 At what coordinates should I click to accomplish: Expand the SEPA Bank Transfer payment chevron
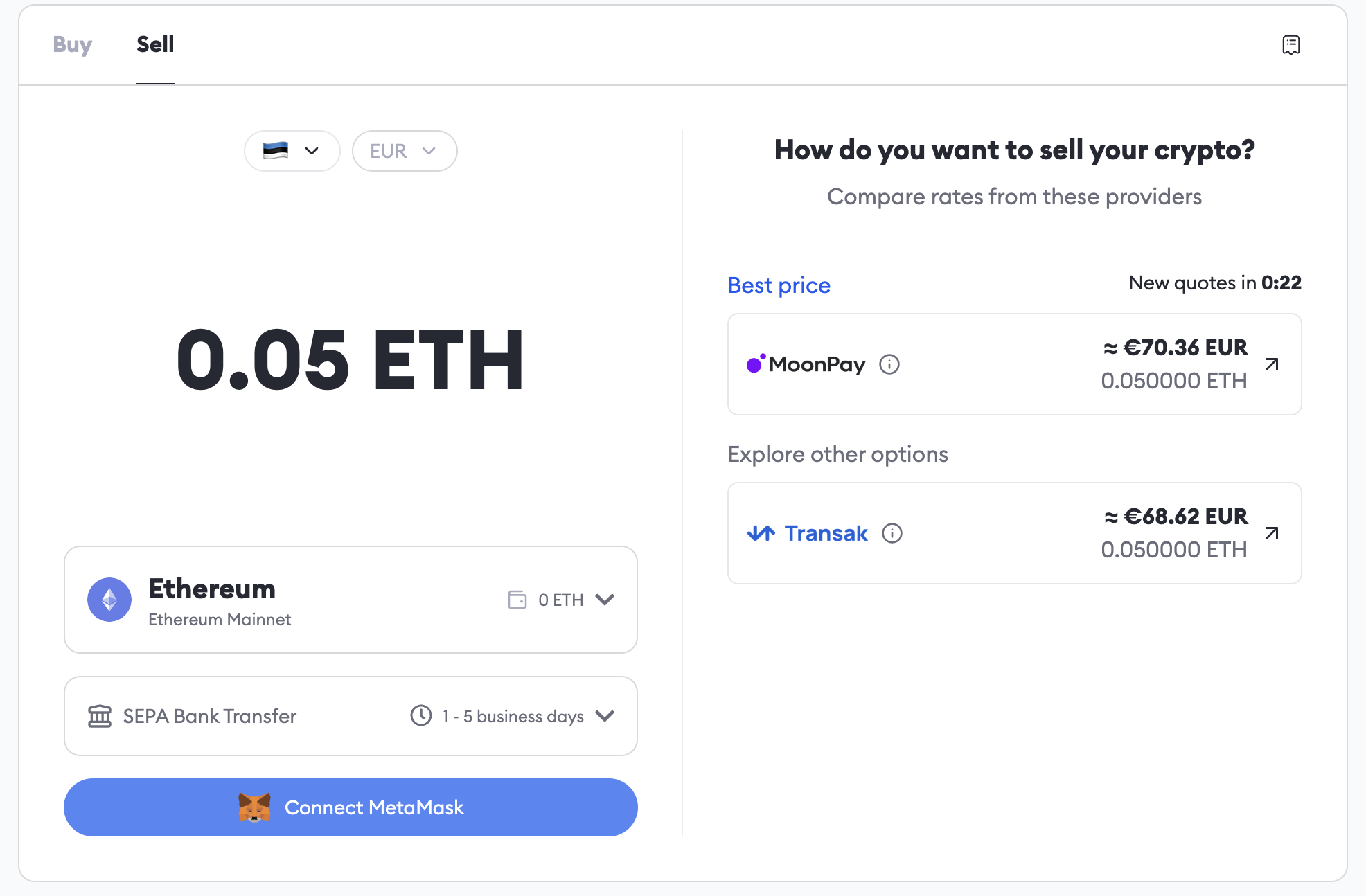(605, 716)
